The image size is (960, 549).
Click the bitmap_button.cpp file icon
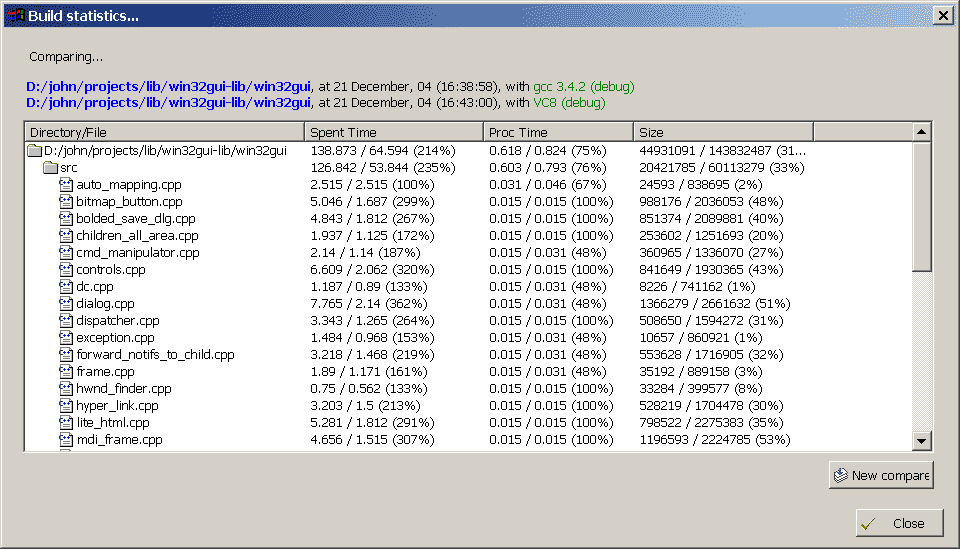click(x=66, y=202)
